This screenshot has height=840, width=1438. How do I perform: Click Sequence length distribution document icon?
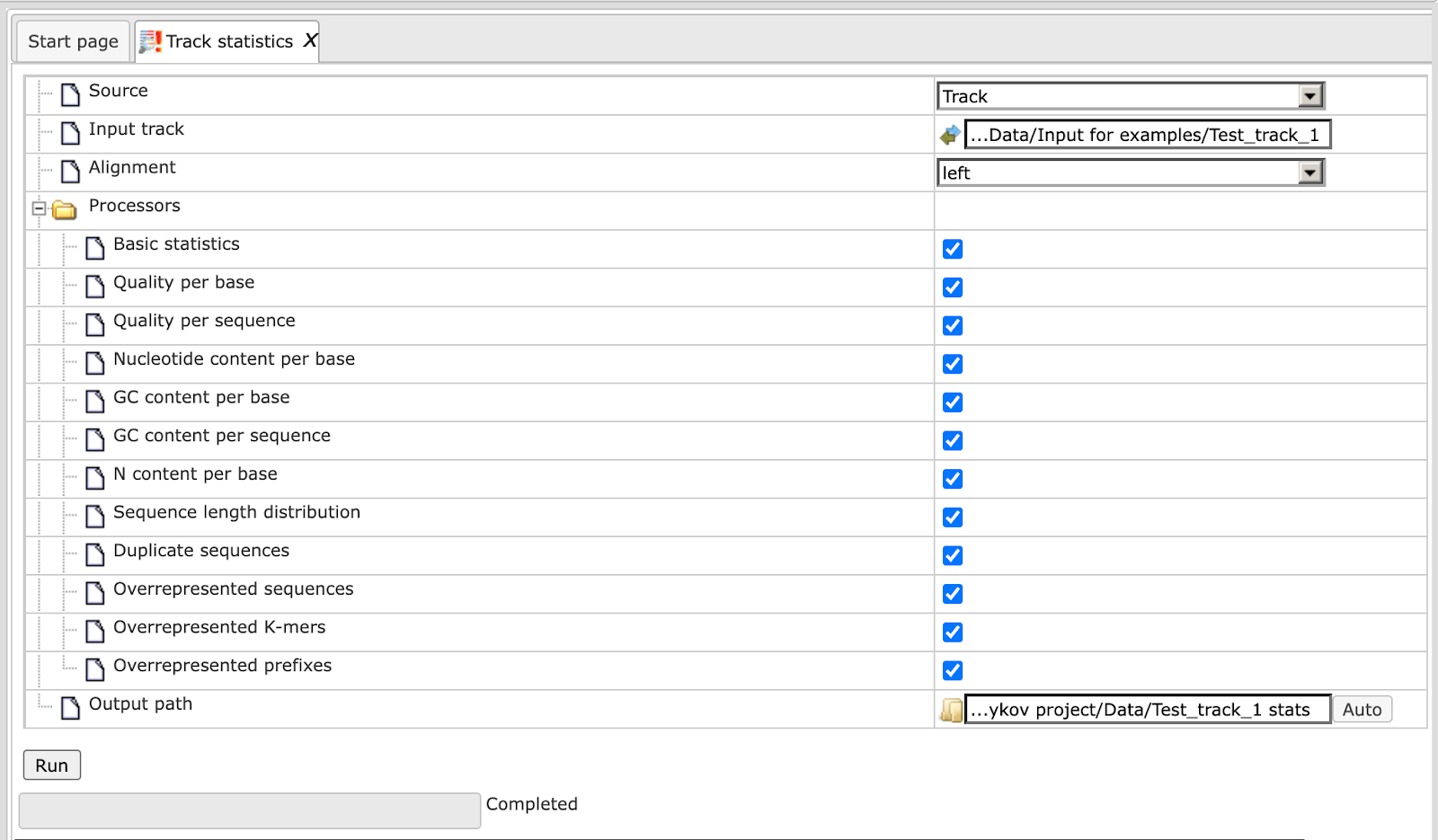tap(94, 517)
